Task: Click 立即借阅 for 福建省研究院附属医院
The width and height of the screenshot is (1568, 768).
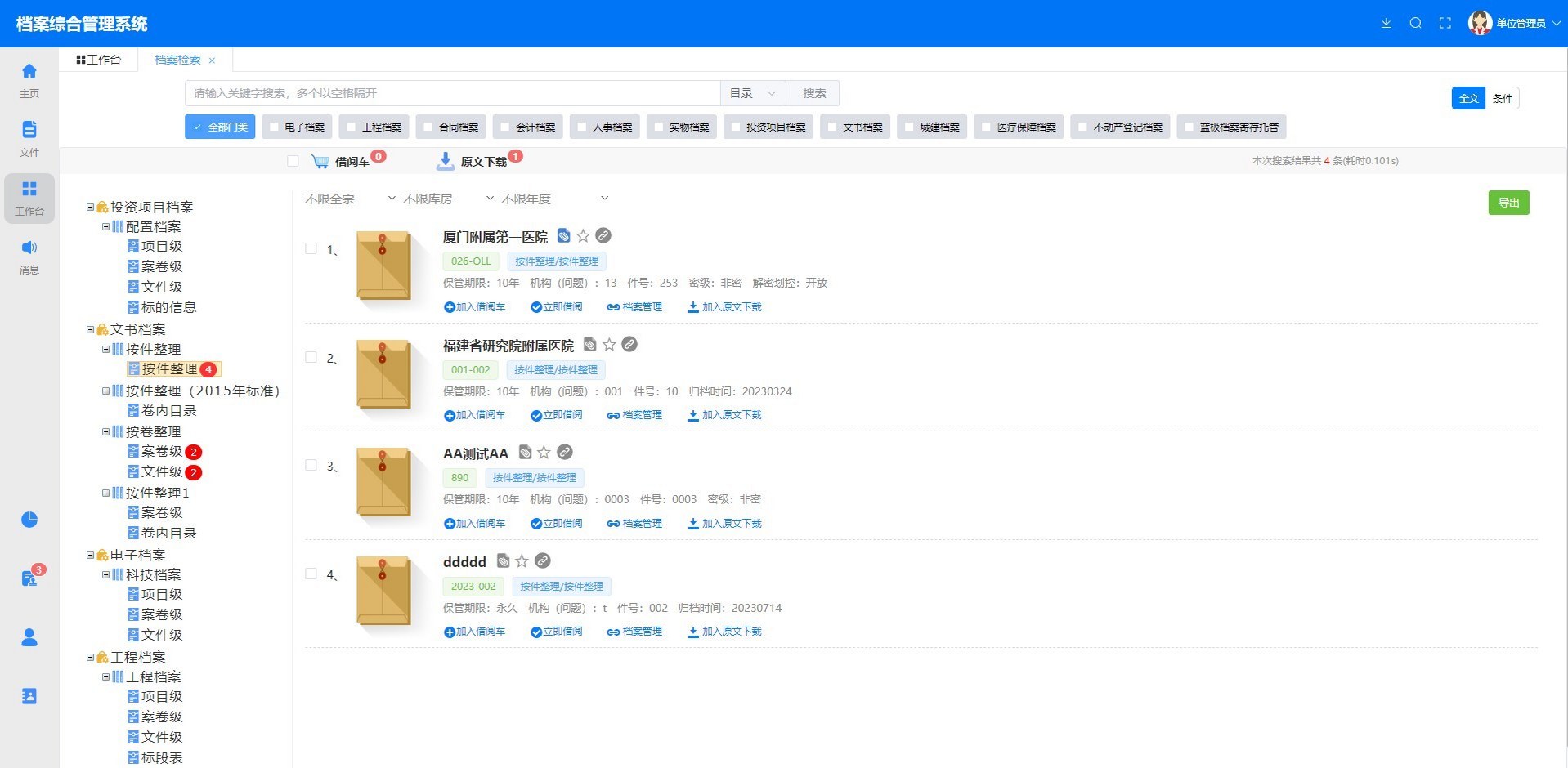Action: click(x=557, y=415)
